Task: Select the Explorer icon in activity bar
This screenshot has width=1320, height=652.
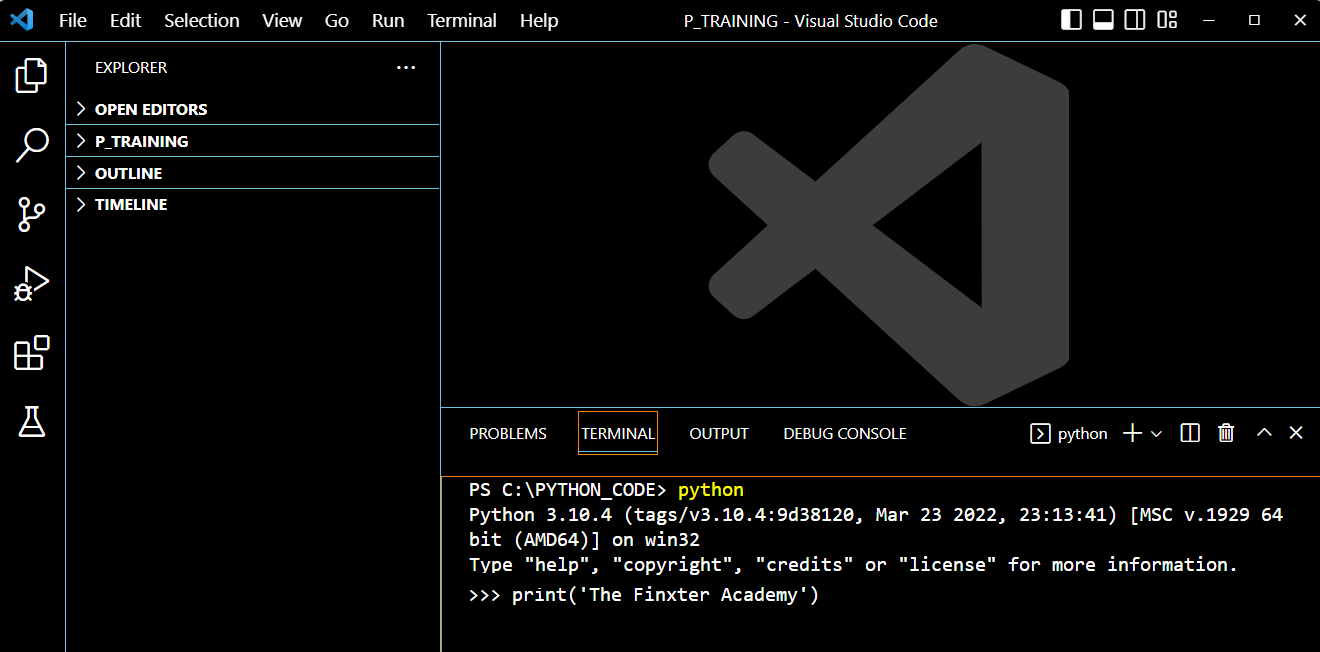Action: [x=32, y=75]
